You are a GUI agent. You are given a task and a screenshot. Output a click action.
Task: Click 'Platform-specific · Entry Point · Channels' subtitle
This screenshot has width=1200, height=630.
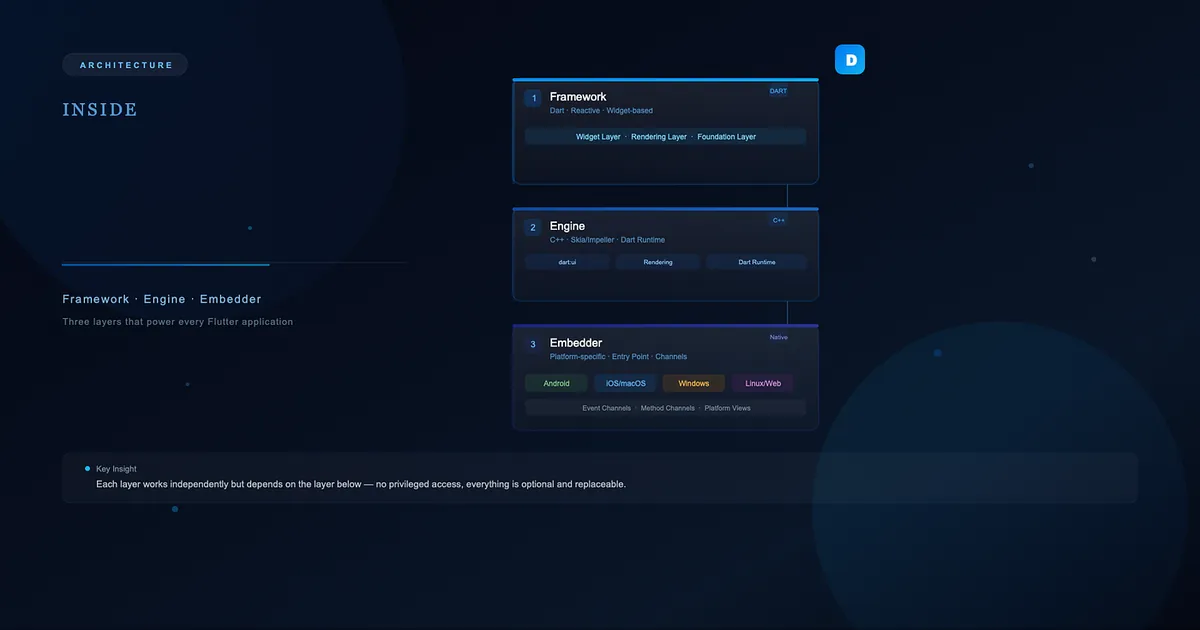tap(618, 357)
